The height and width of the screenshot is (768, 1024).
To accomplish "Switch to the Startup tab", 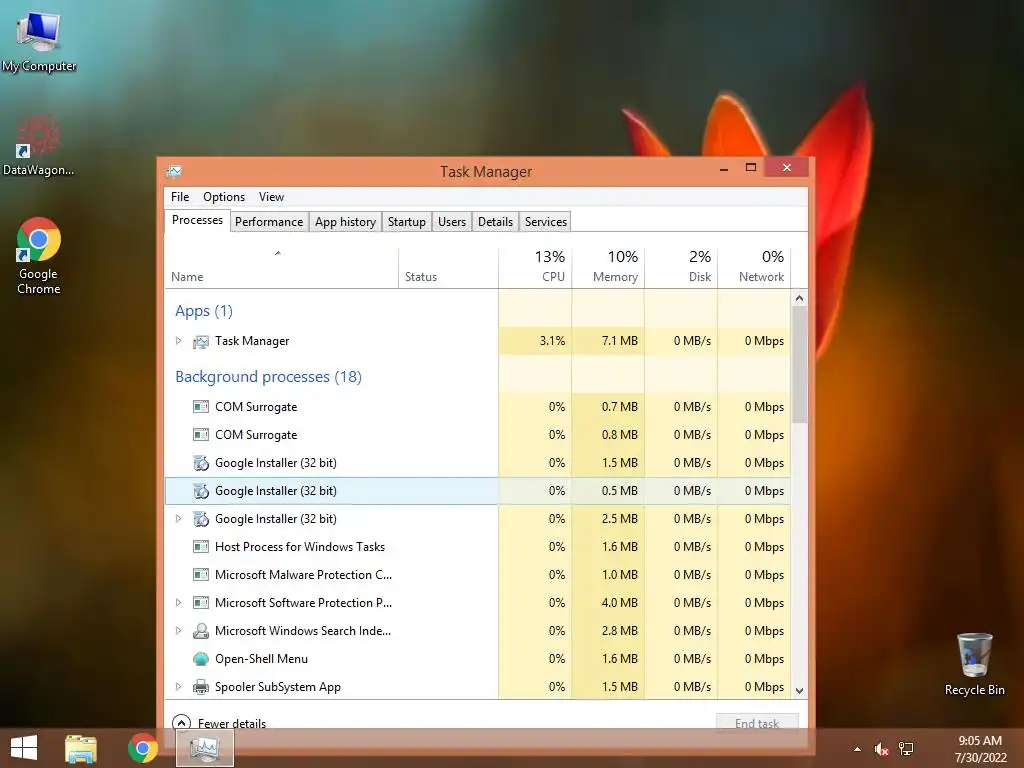I will [x=407, y=222].
